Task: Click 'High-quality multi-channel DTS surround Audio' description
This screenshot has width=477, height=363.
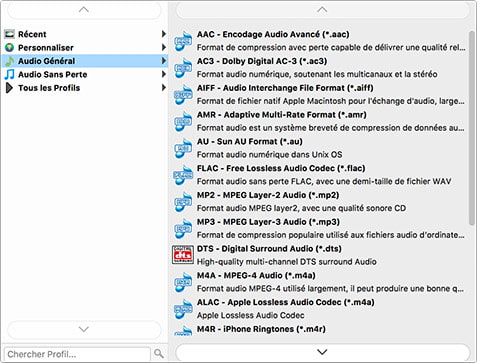Action: 287,262
